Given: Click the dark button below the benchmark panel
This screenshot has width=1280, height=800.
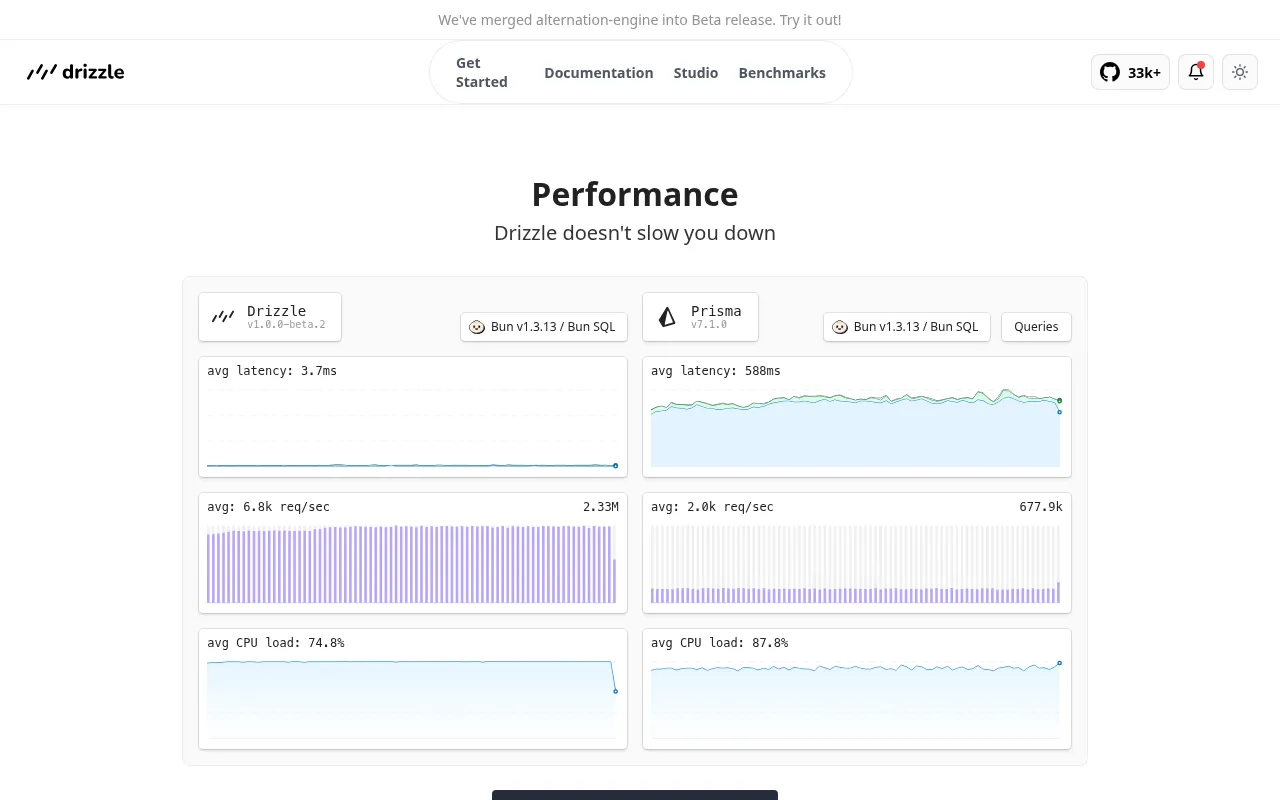Looking at the screenshot, I should pos(635,795).
